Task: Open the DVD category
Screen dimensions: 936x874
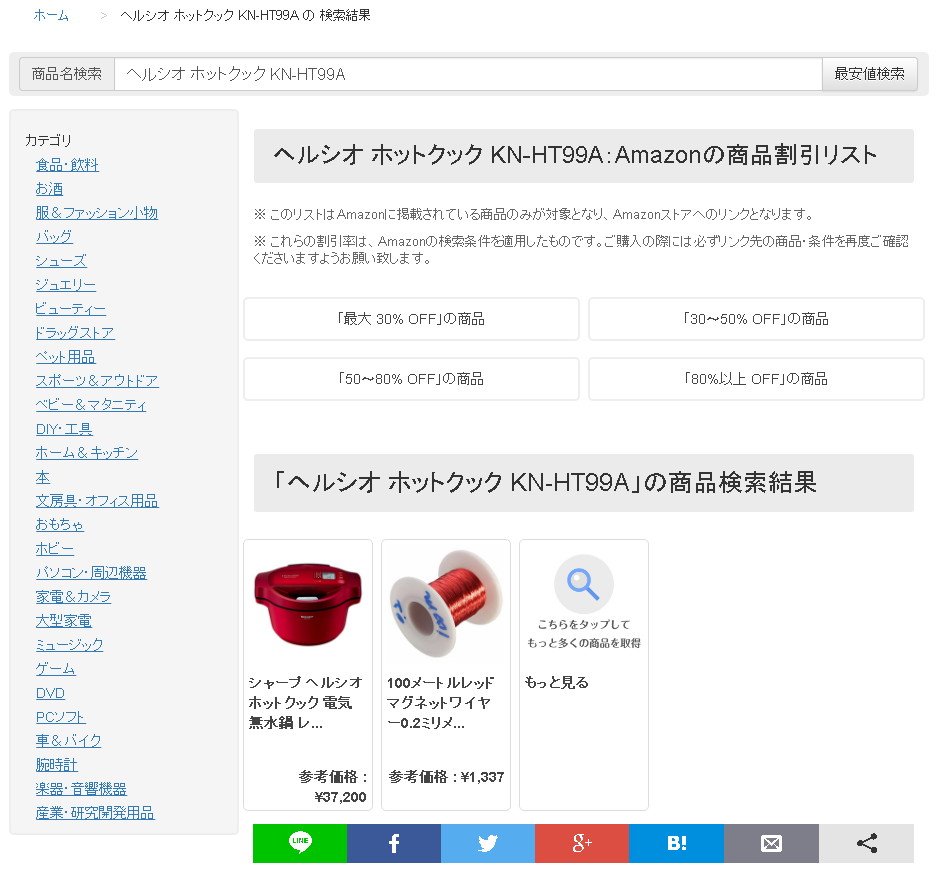Action: click(x=50, y=693)
